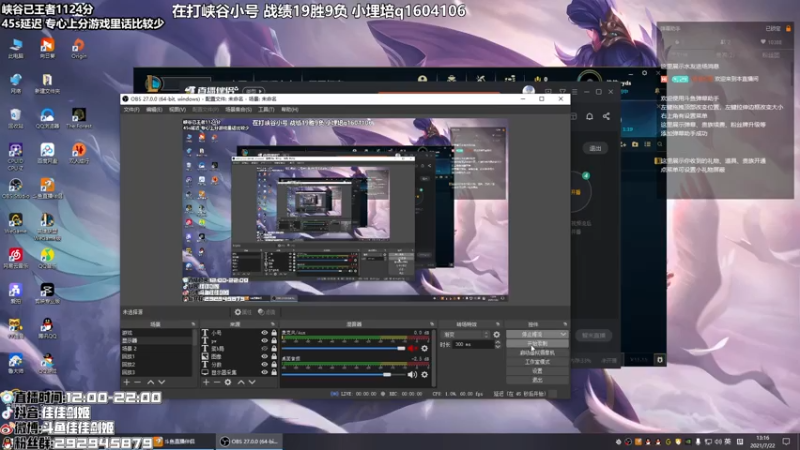Select the 显示器 scene
The image size is (800, 450).
156,340
